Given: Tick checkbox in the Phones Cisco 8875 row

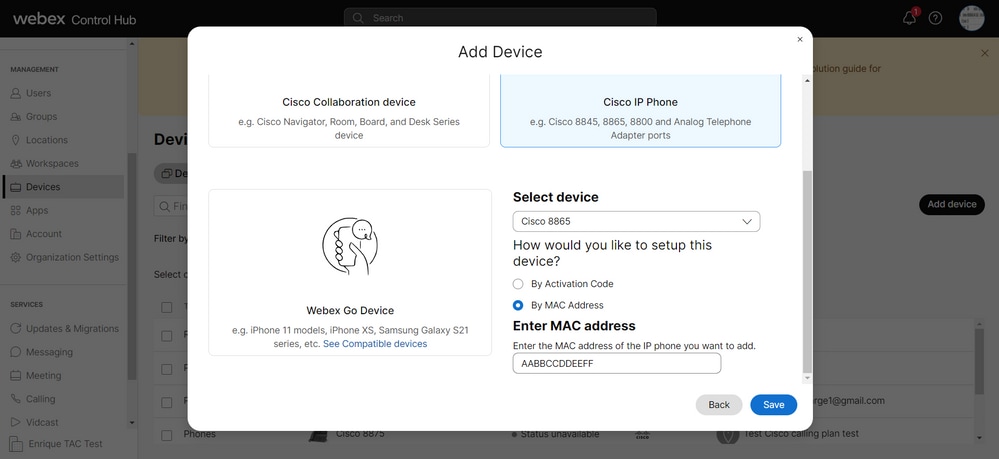Looking at the screenshot, I should (x=167, y=436).
